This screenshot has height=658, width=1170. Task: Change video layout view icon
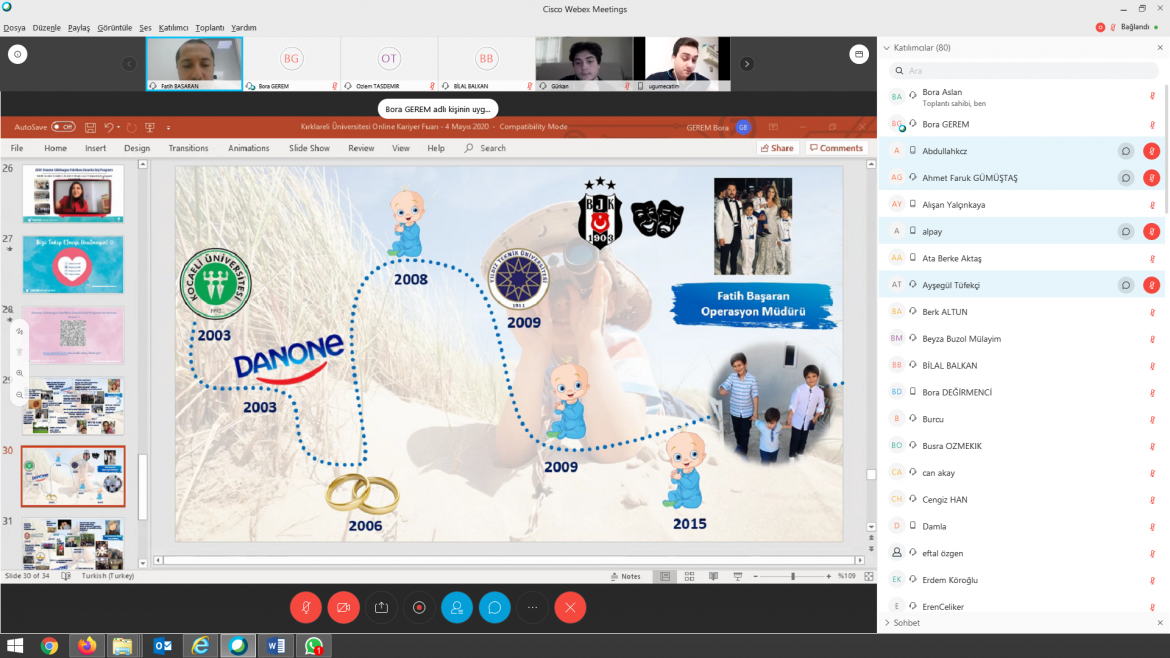pyautogui.click(x=859, y=54)
